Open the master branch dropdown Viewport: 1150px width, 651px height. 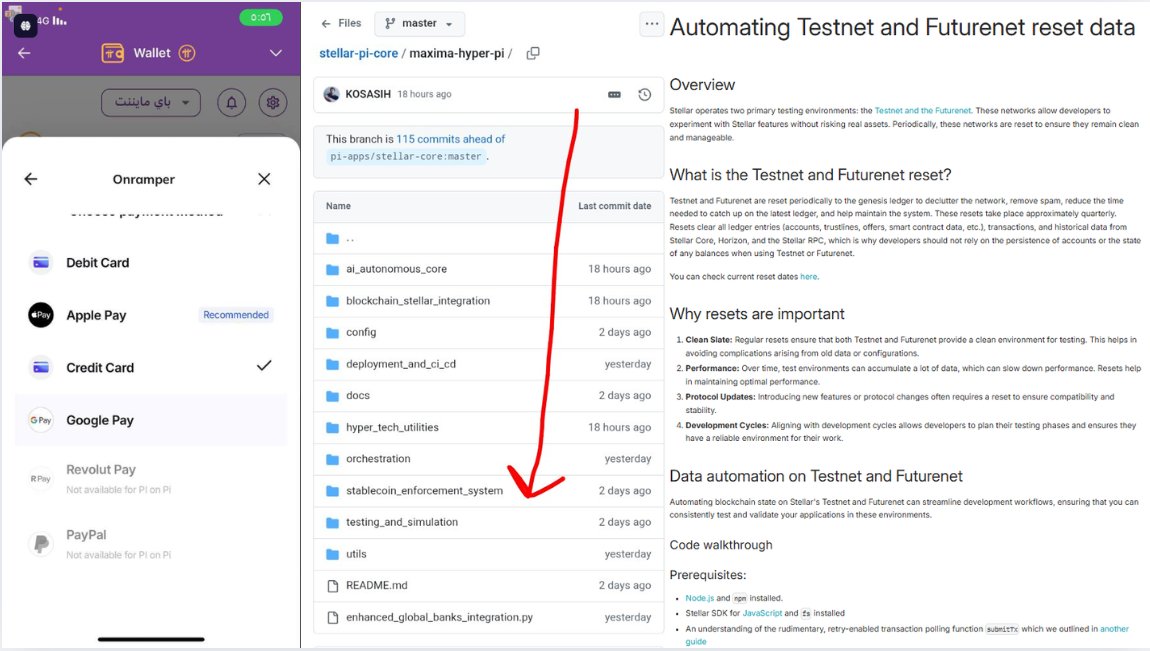point(419,23)
